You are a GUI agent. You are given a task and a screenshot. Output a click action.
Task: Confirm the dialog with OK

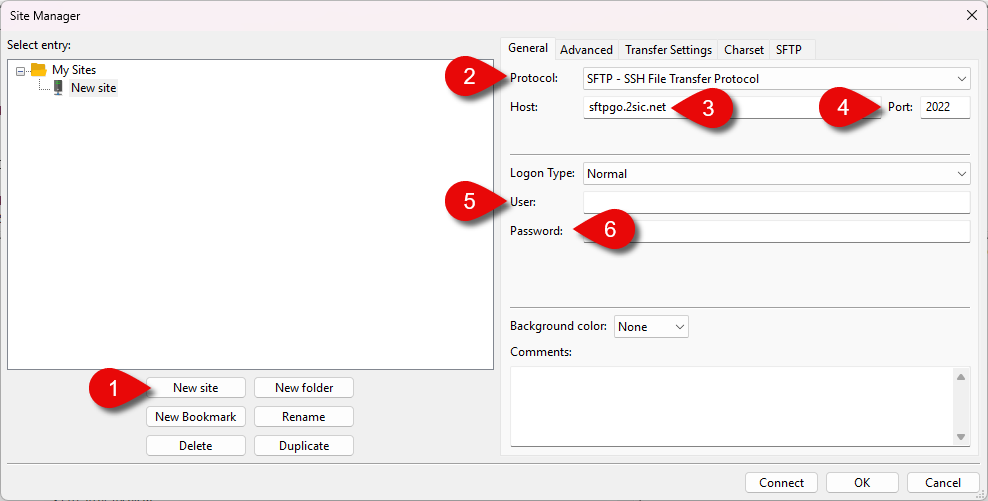click(862, 483)
